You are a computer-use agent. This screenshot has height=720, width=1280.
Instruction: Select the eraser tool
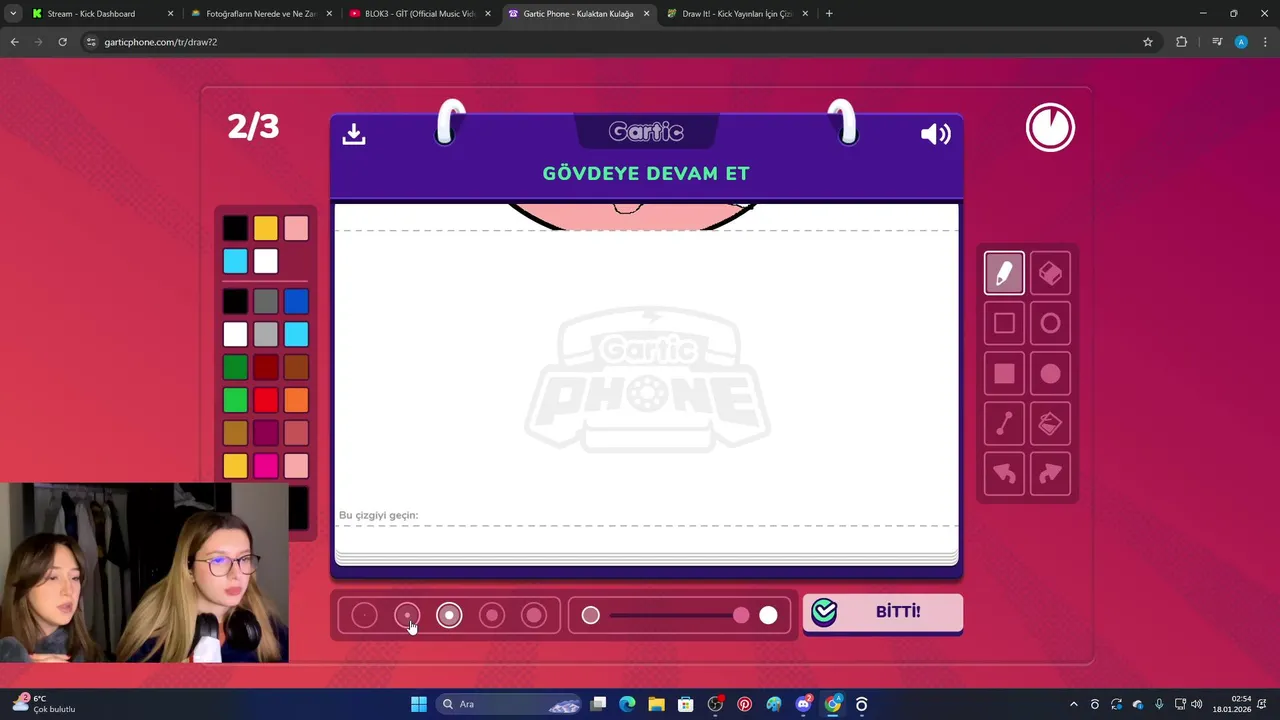pyautogui.click(x=1050, y=273)
